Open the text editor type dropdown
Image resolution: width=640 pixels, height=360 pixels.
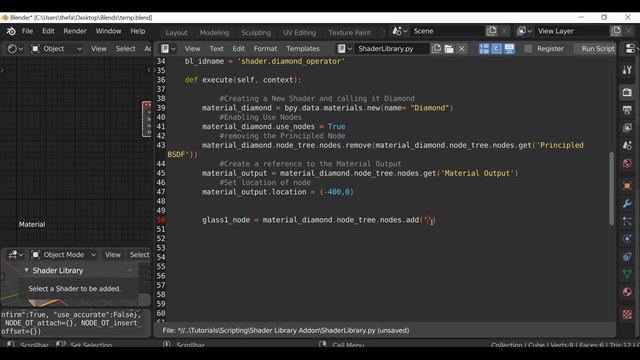(x=168, y=49)
